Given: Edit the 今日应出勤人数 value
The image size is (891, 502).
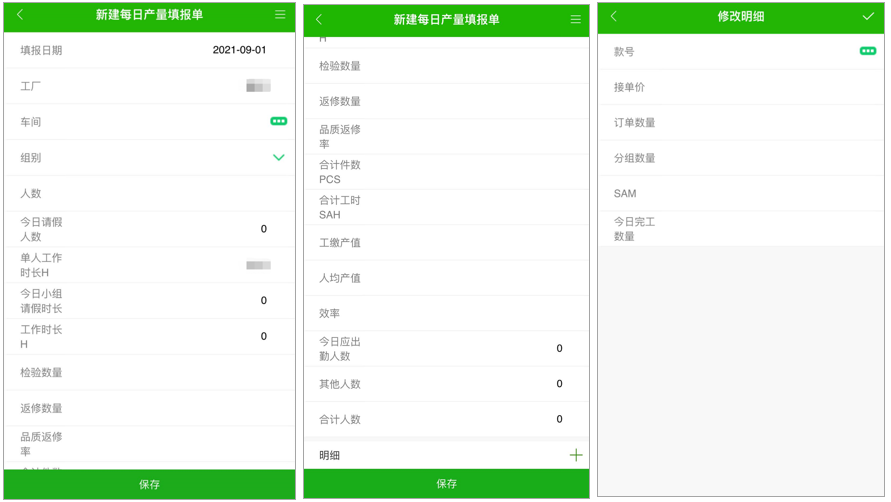Looking at the screenshot, I should (x=560, y=349).
